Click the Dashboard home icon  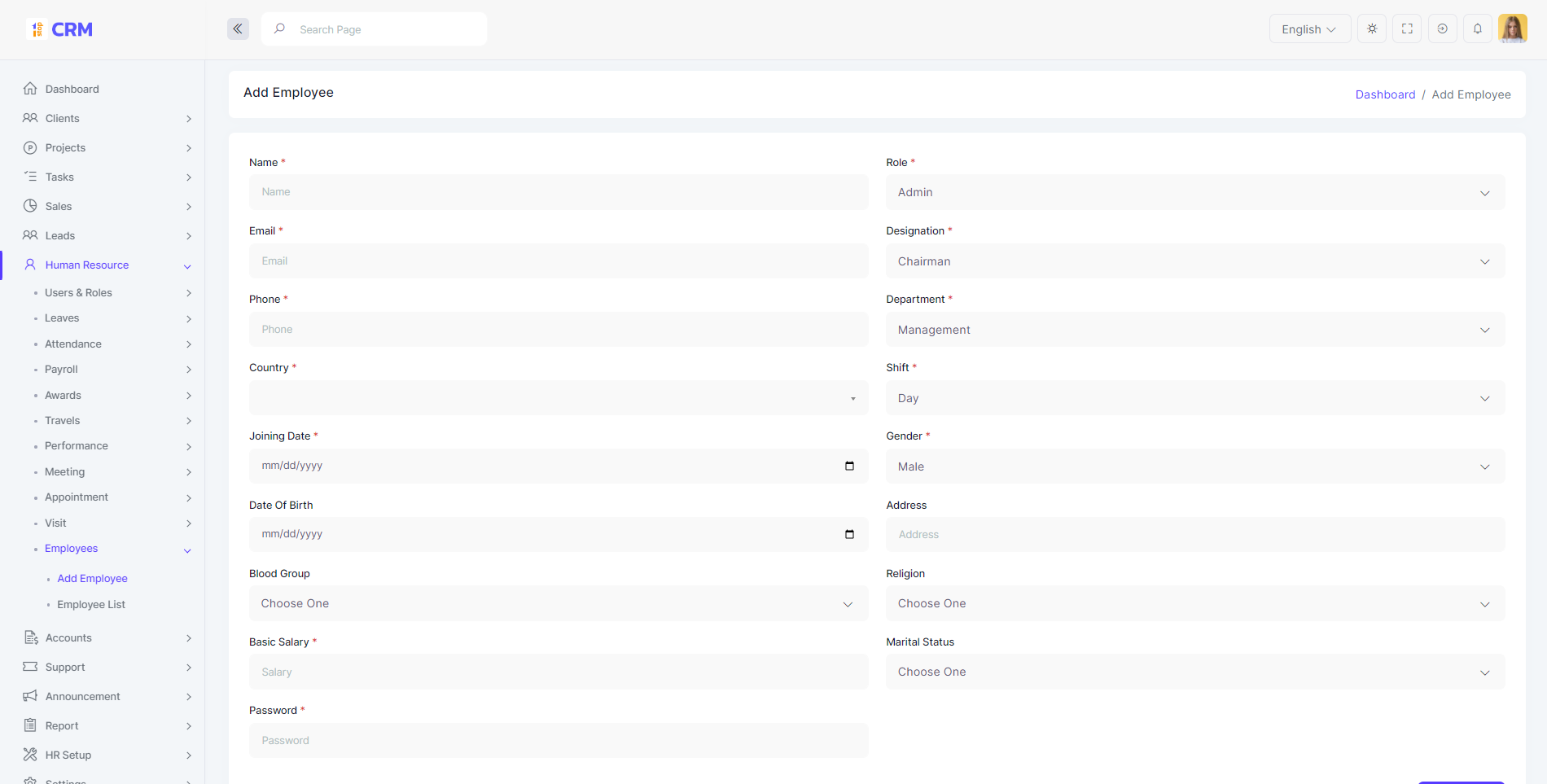point(30,88)
